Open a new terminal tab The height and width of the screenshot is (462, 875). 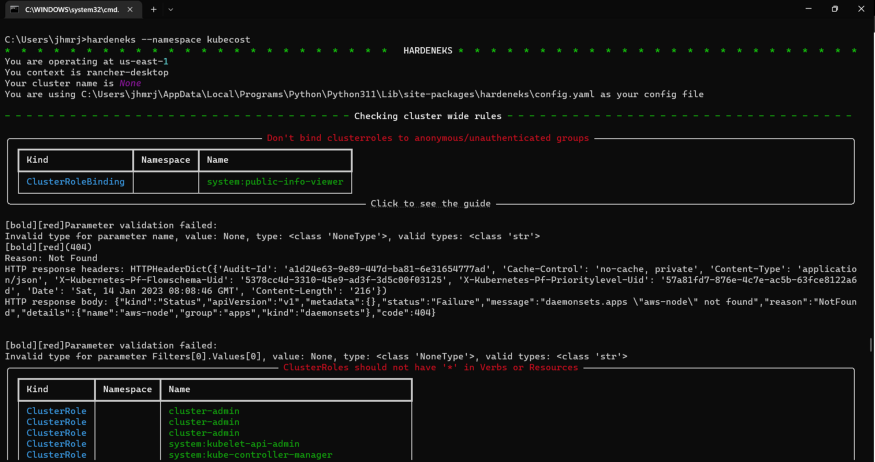[x=154, y=9]
